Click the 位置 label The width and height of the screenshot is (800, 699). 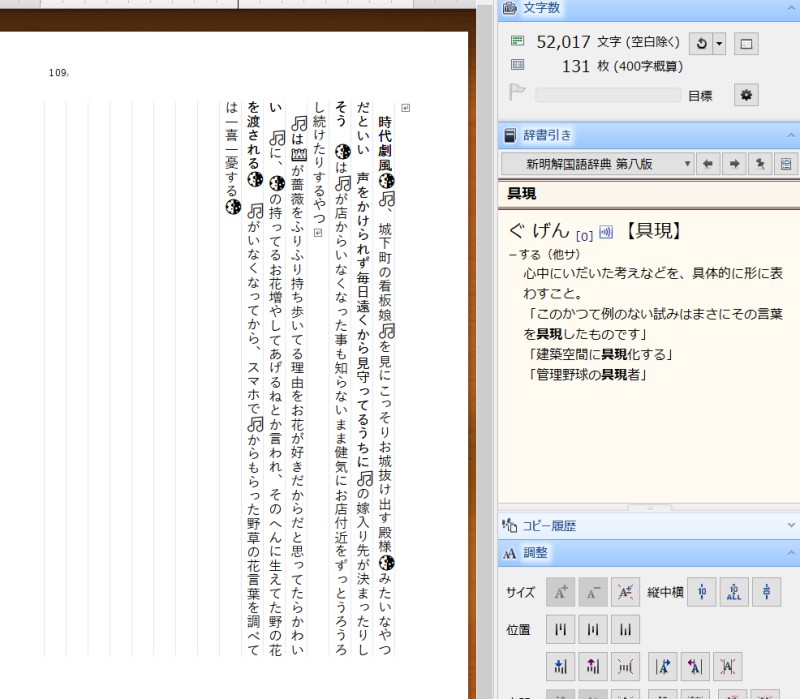point(518,630)
